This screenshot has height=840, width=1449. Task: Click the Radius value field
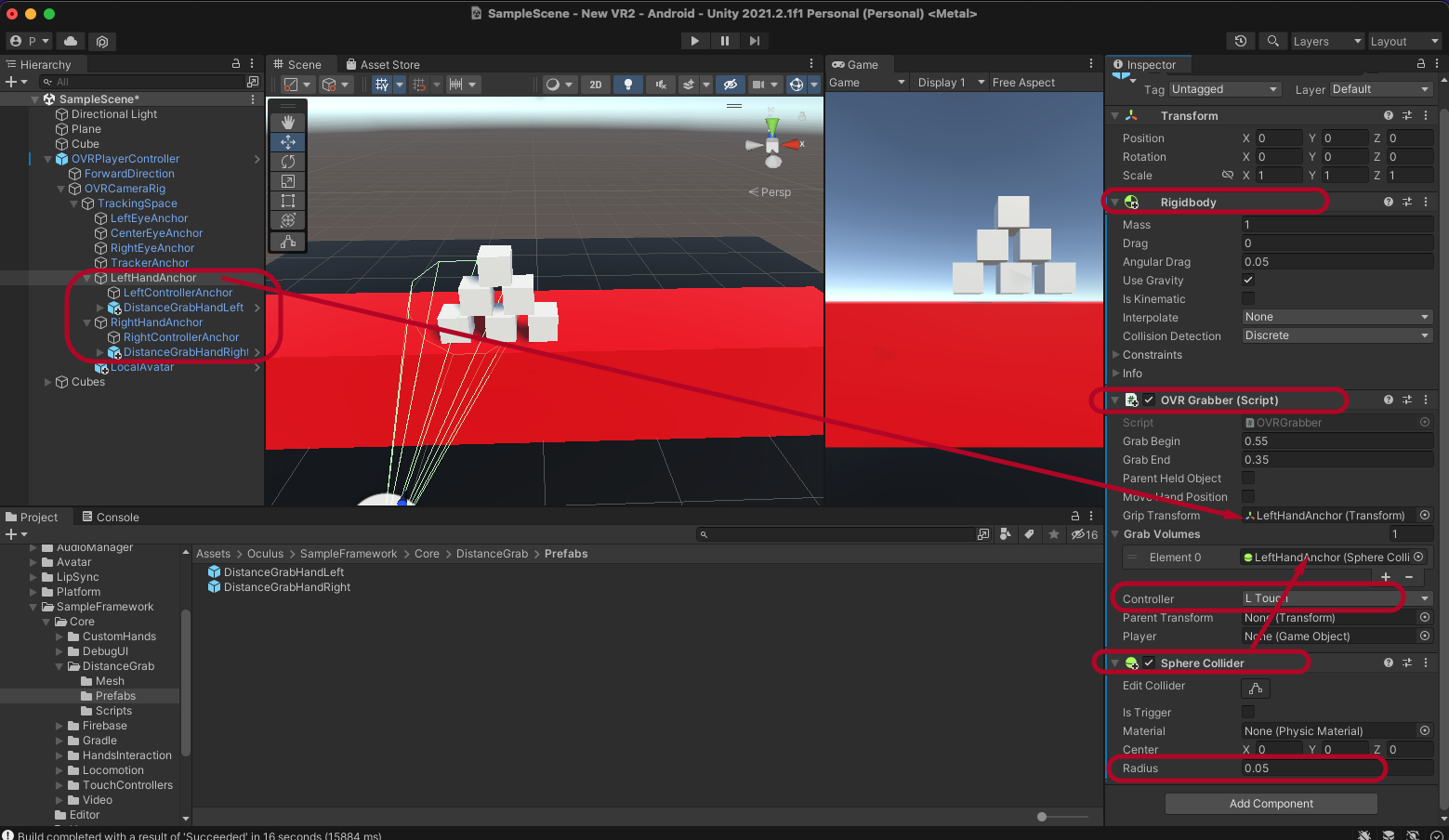[x=1337, y=768]
